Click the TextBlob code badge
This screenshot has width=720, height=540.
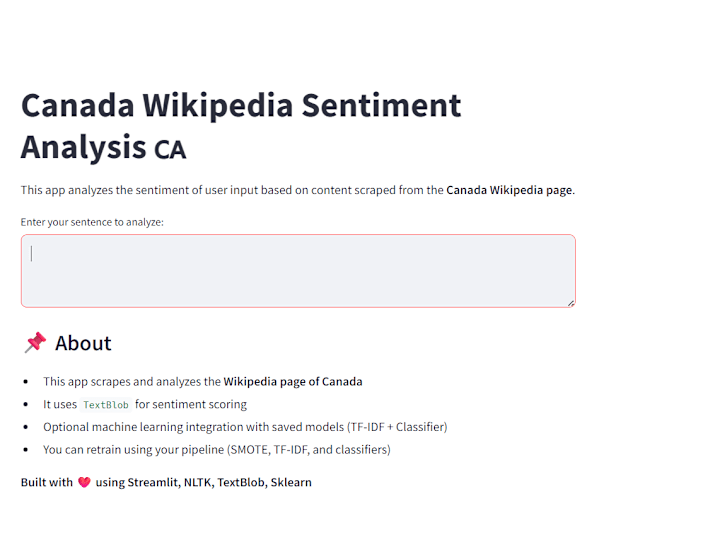[106, 405]
